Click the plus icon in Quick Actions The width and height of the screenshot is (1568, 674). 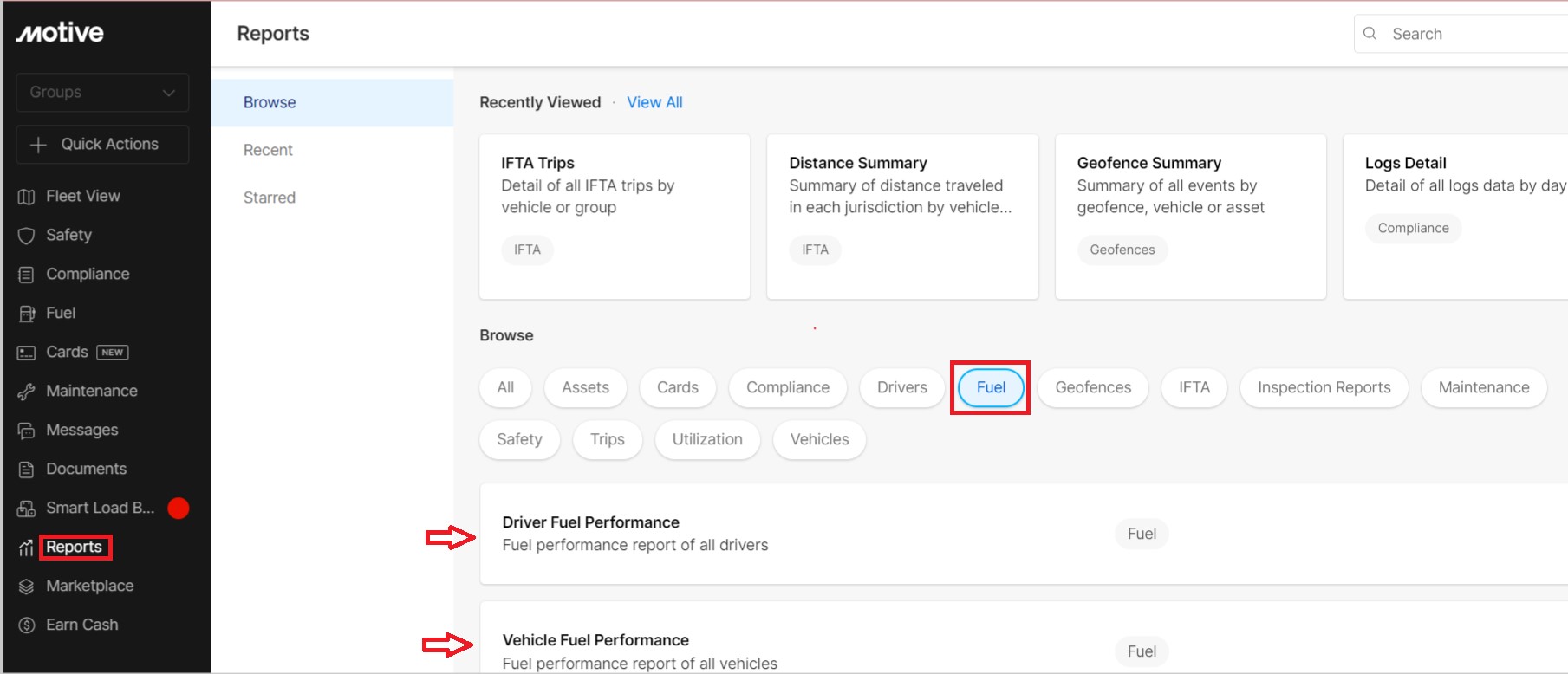[x=38, y=145]
